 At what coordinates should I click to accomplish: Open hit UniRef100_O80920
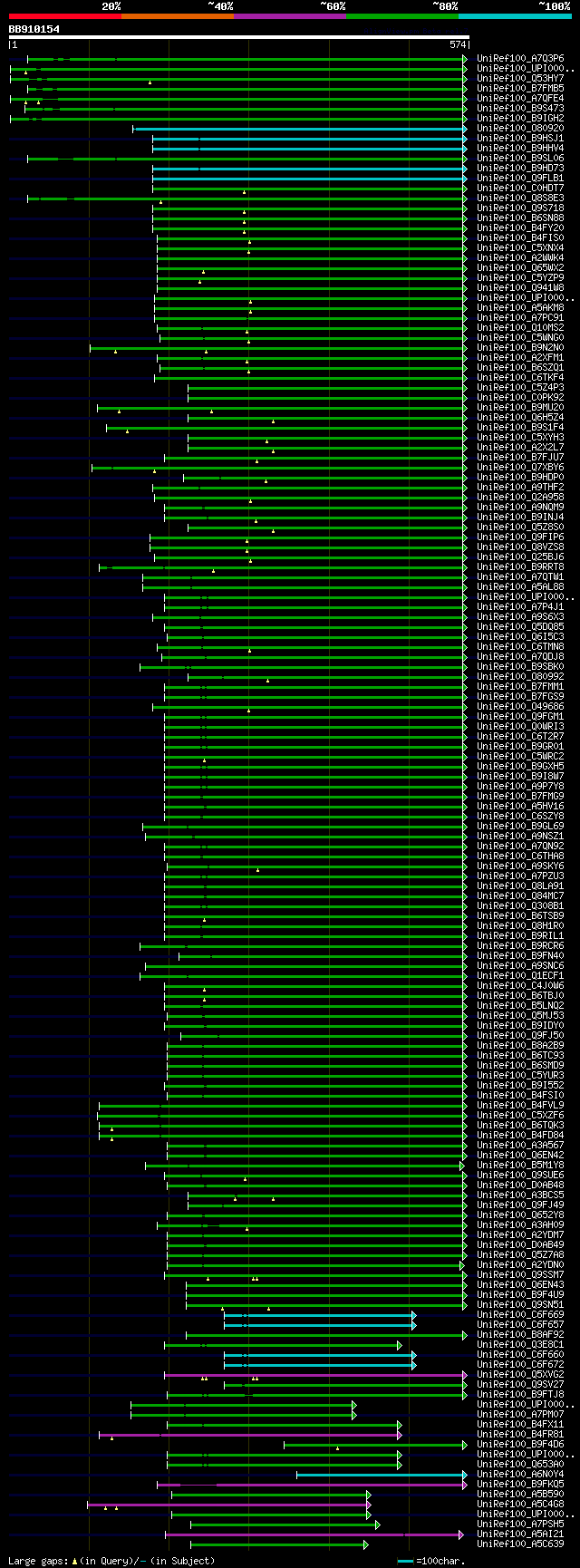520,128
